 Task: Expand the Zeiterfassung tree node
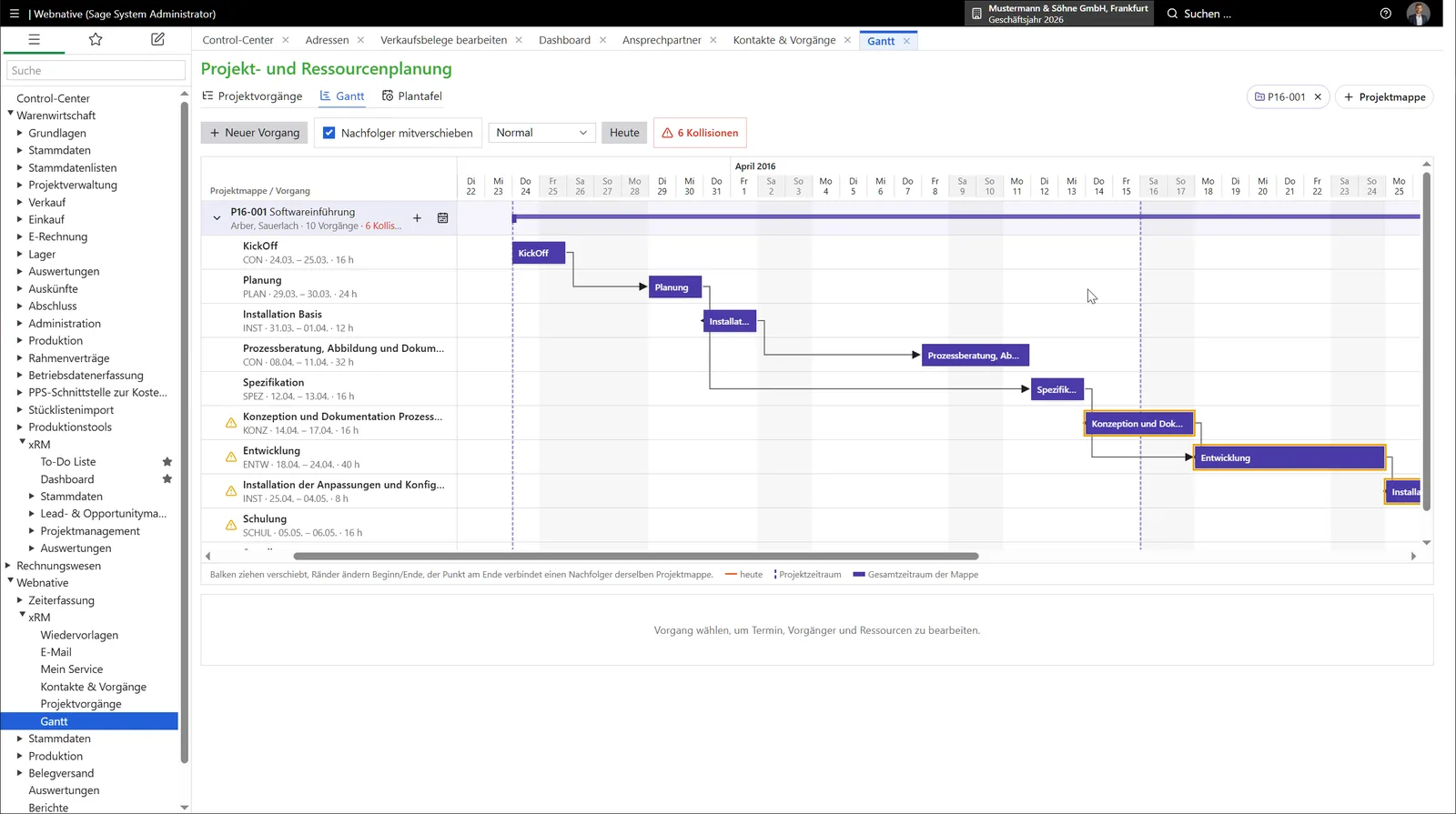tap(20, 600)
